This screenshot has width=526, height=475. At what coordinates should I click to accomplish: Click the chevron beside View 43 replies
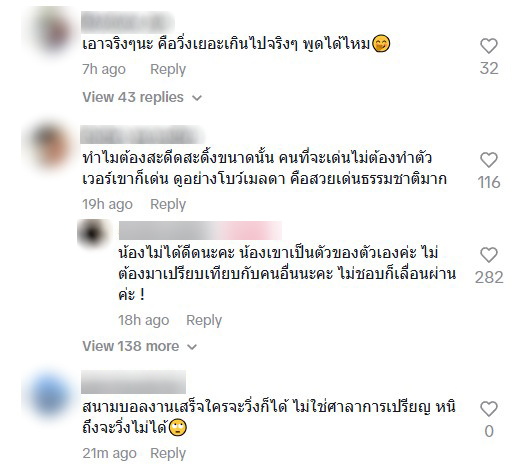pyautogui.click(x=197, y=98)
